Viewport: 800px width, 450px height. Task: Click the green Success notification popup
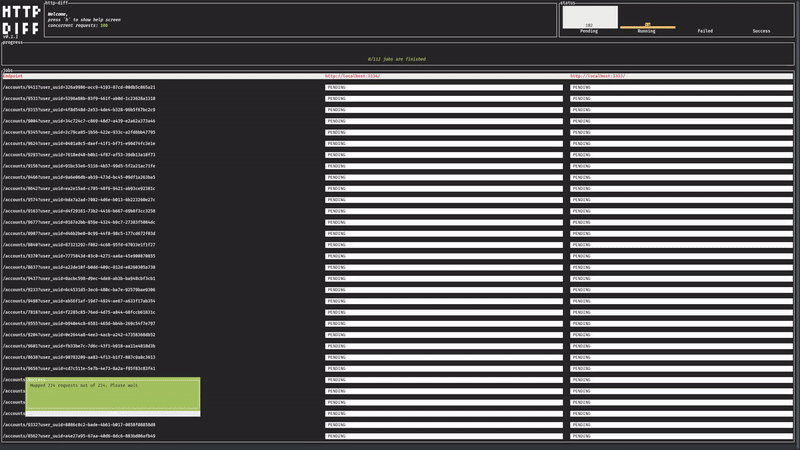(x=113, y=395)
